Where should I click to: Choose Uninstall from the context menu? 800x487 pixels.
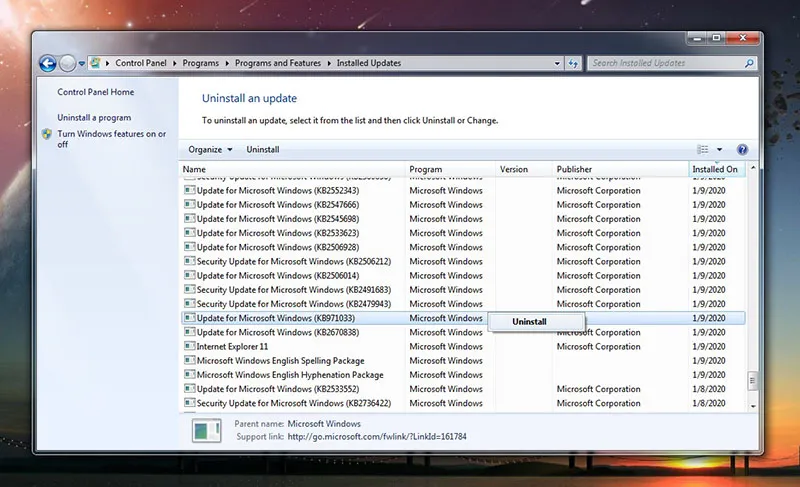coord(530,321)
